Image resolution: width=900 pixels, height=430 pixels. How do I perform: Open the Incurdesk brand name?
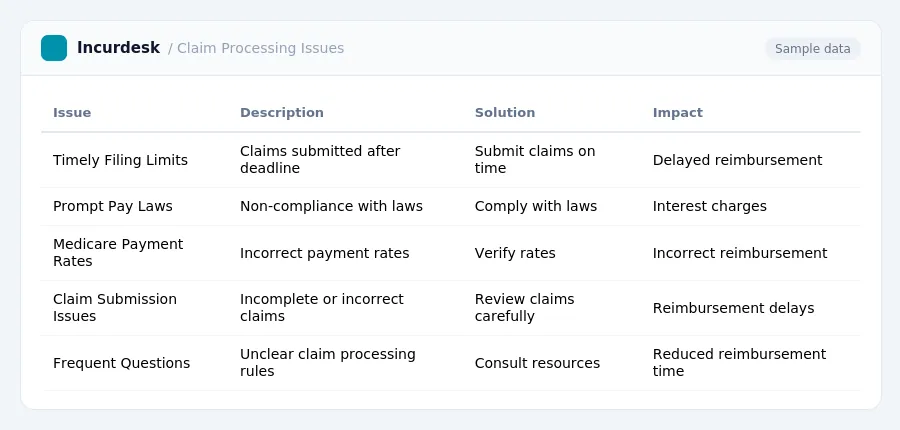pyautogui.click(x=118, y=48)
